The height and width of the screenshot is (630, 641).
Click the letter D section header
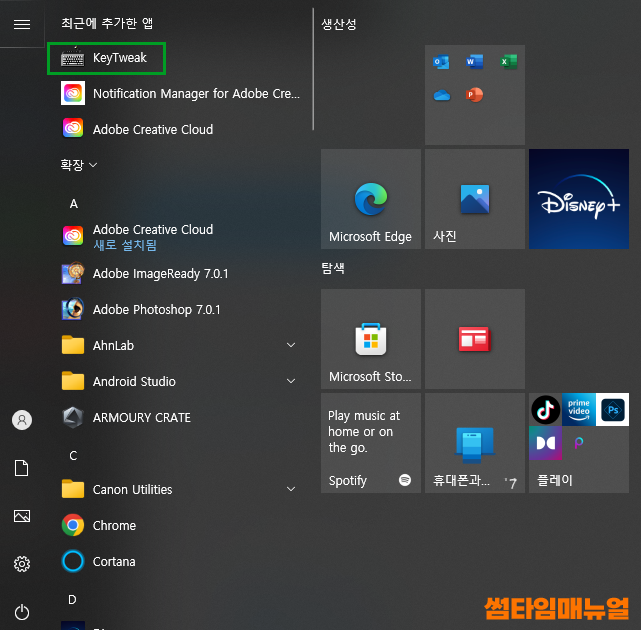(72, 599)
